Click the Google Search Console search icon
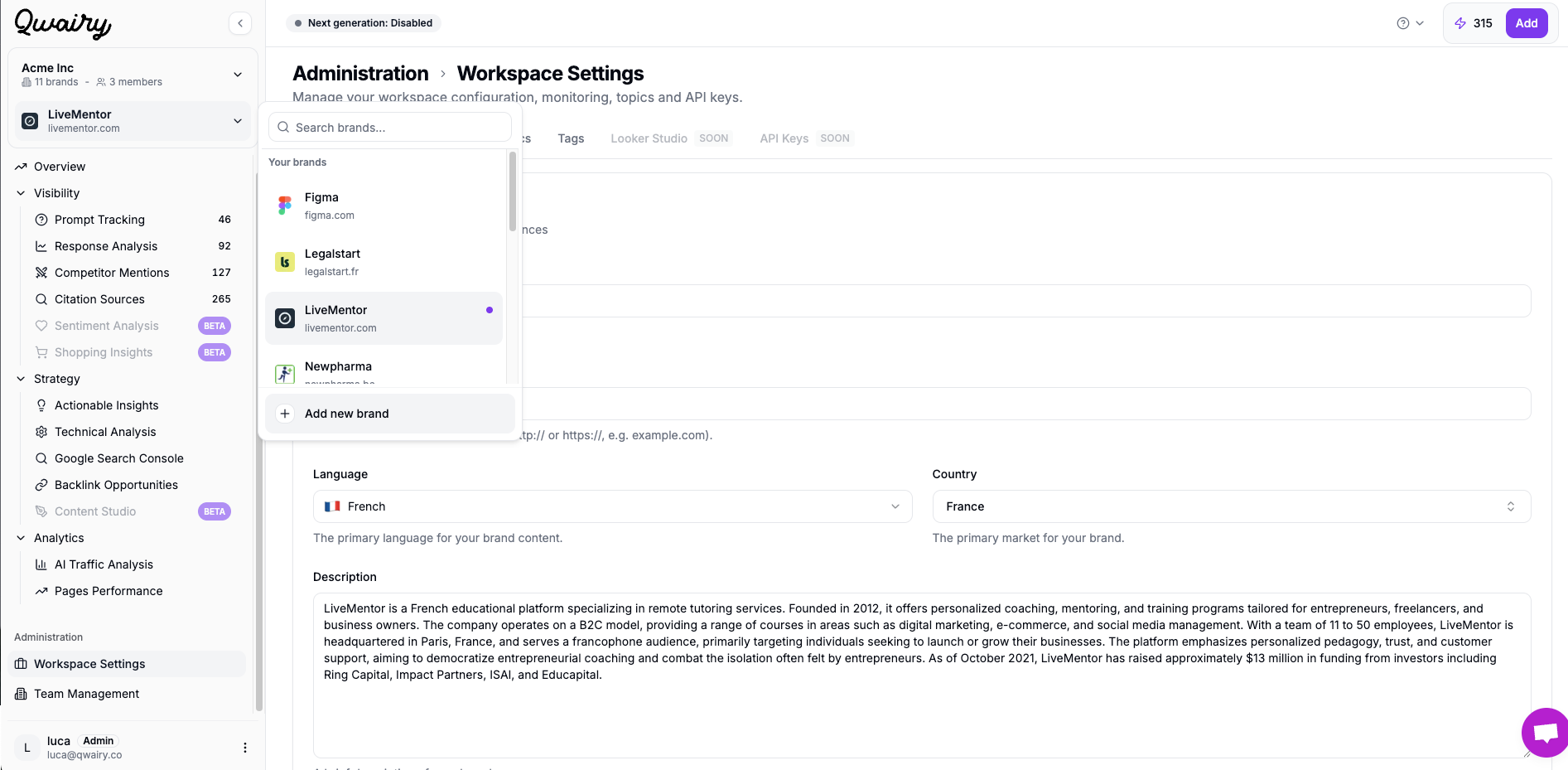 pyautogui.click(x=41, y=458)
